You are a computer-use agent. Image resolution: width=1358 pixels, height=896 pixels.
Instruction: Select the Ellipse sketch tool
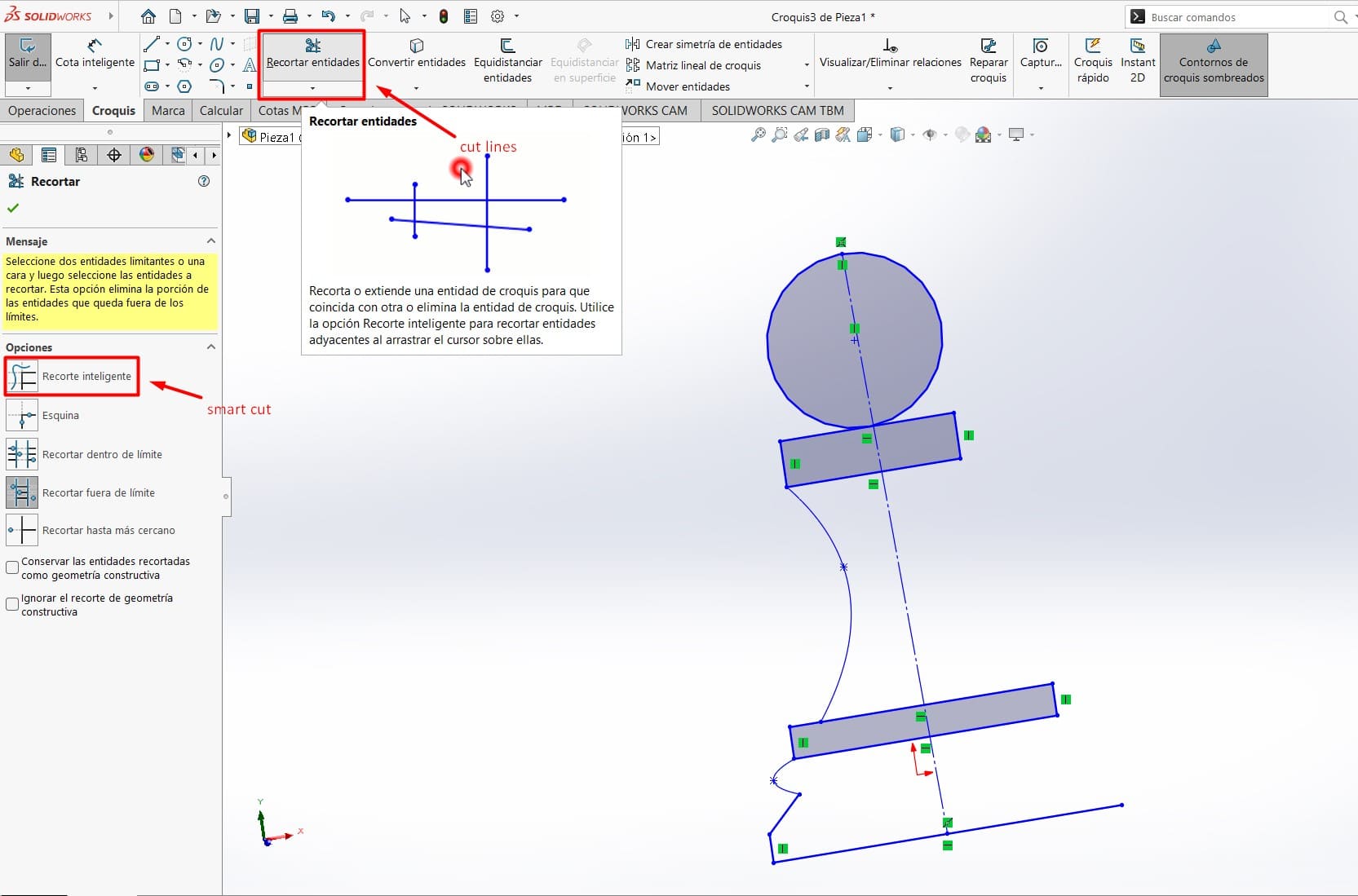(216, 65)
